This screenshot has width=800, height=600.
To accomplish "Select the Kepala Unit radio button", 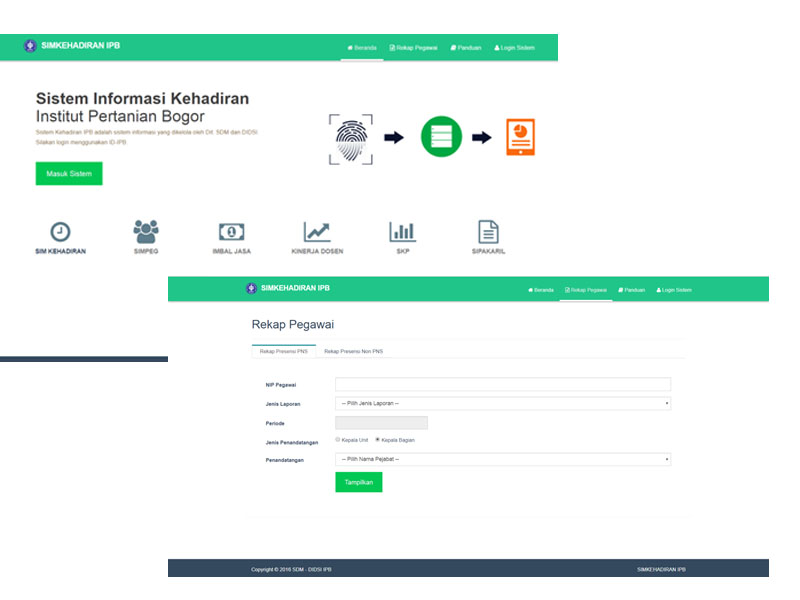I will point(337,440).
